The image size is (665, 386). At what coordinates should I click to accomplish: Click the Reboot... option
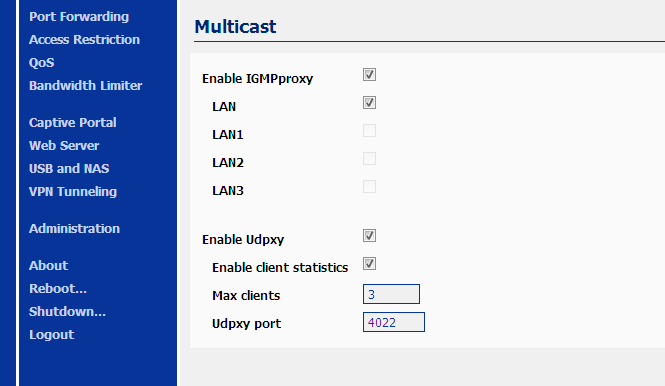click(58, 288)
